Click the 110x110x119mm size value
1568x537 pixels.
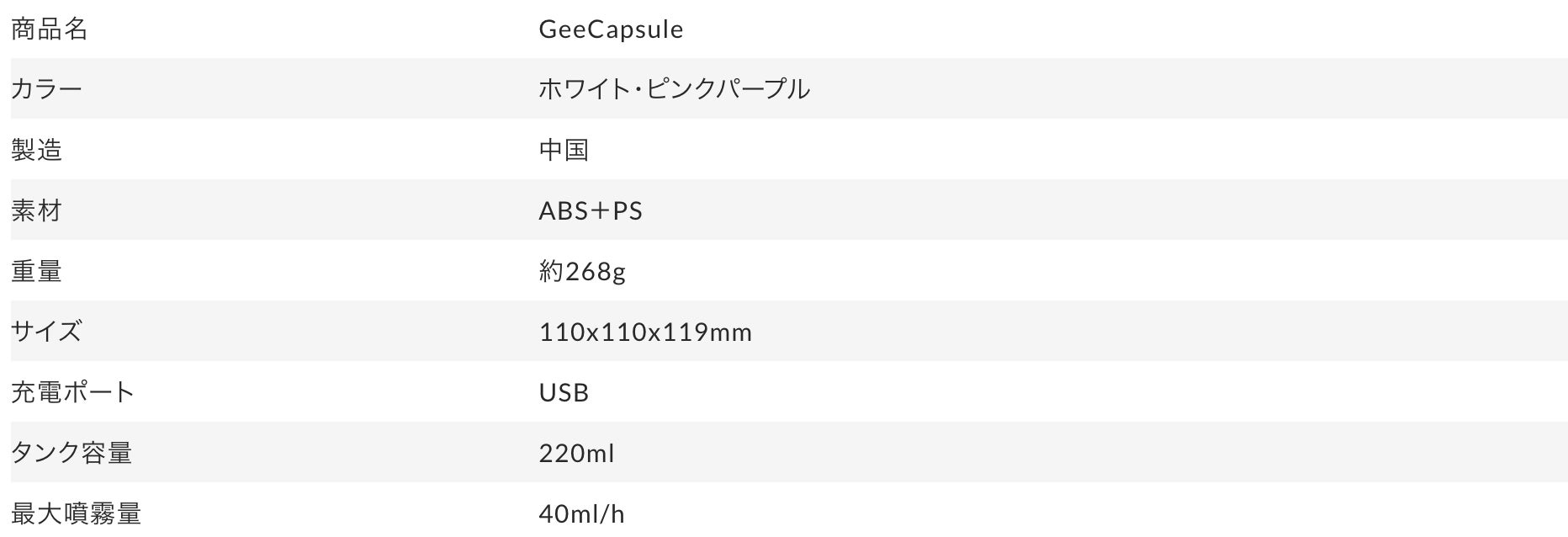(x=645, y=332)
